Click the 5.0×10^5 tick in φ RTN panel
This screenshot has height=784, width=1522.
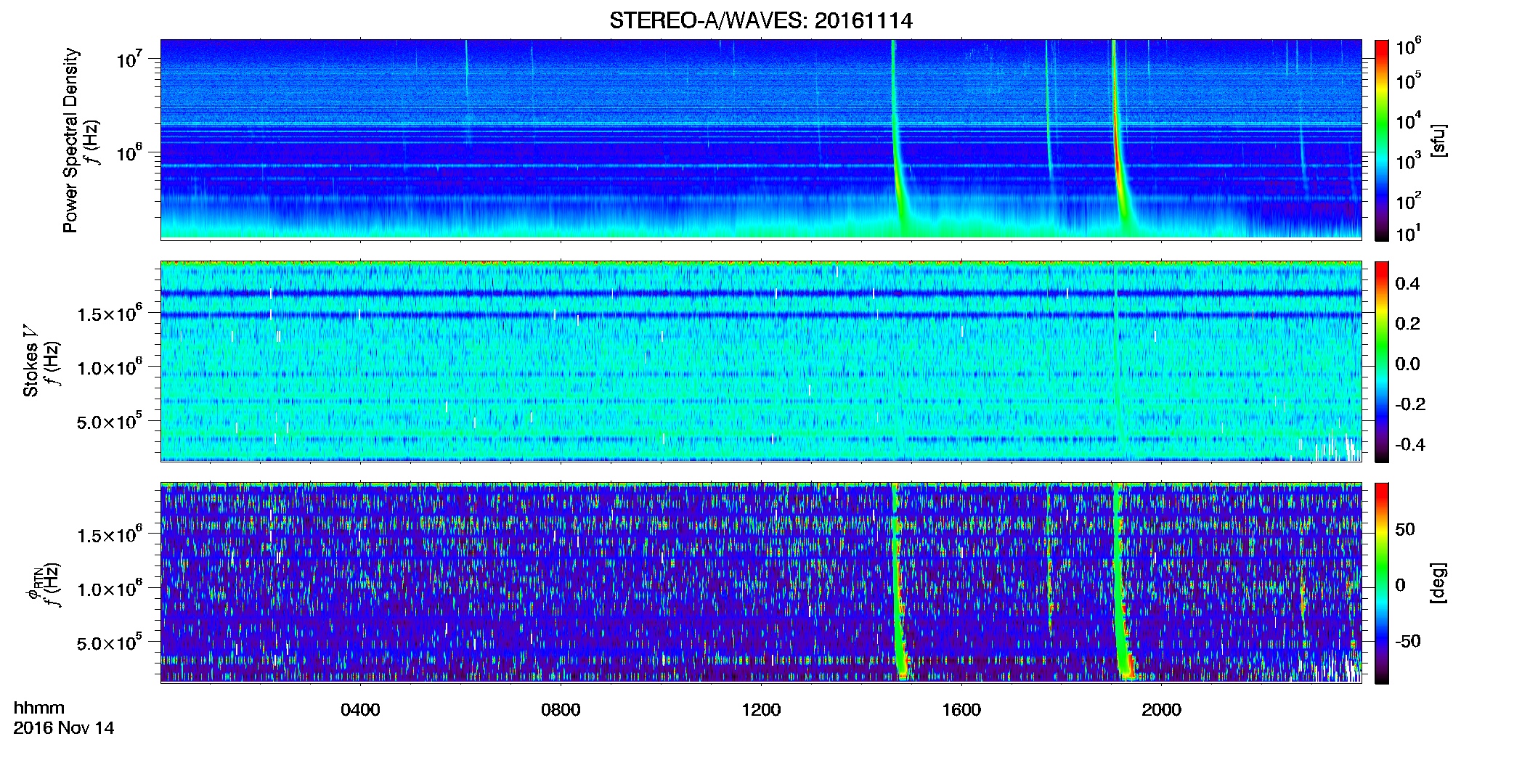(x=109, y=642)
